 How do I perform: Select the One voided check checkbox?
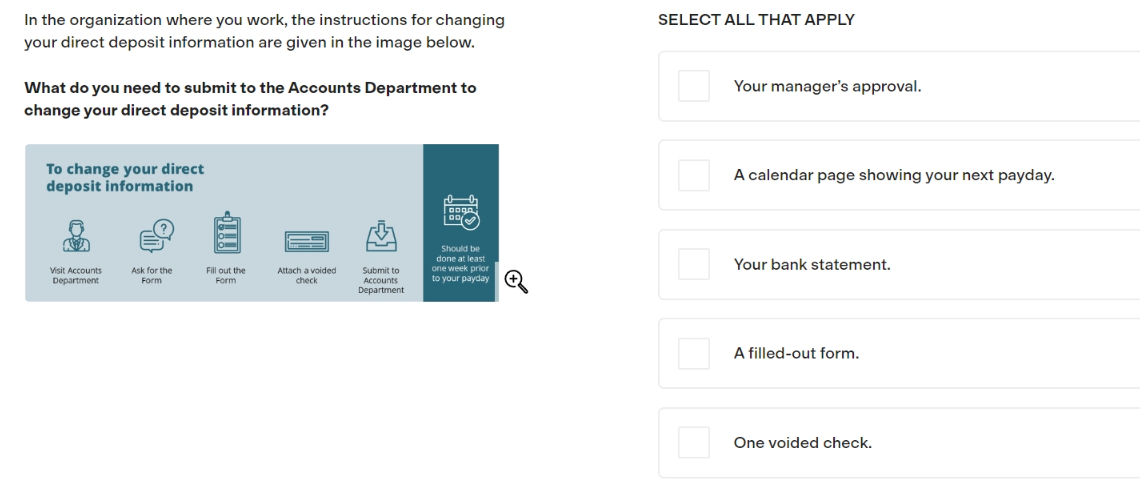tap(694, 442)
